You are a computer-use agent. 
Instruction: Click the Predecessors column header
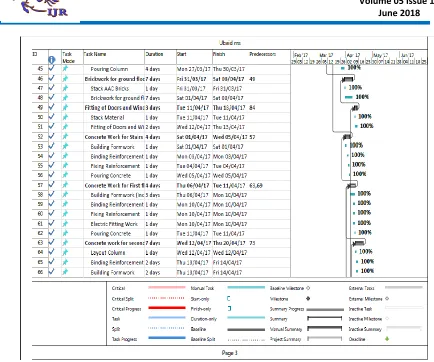coord(263,54)
